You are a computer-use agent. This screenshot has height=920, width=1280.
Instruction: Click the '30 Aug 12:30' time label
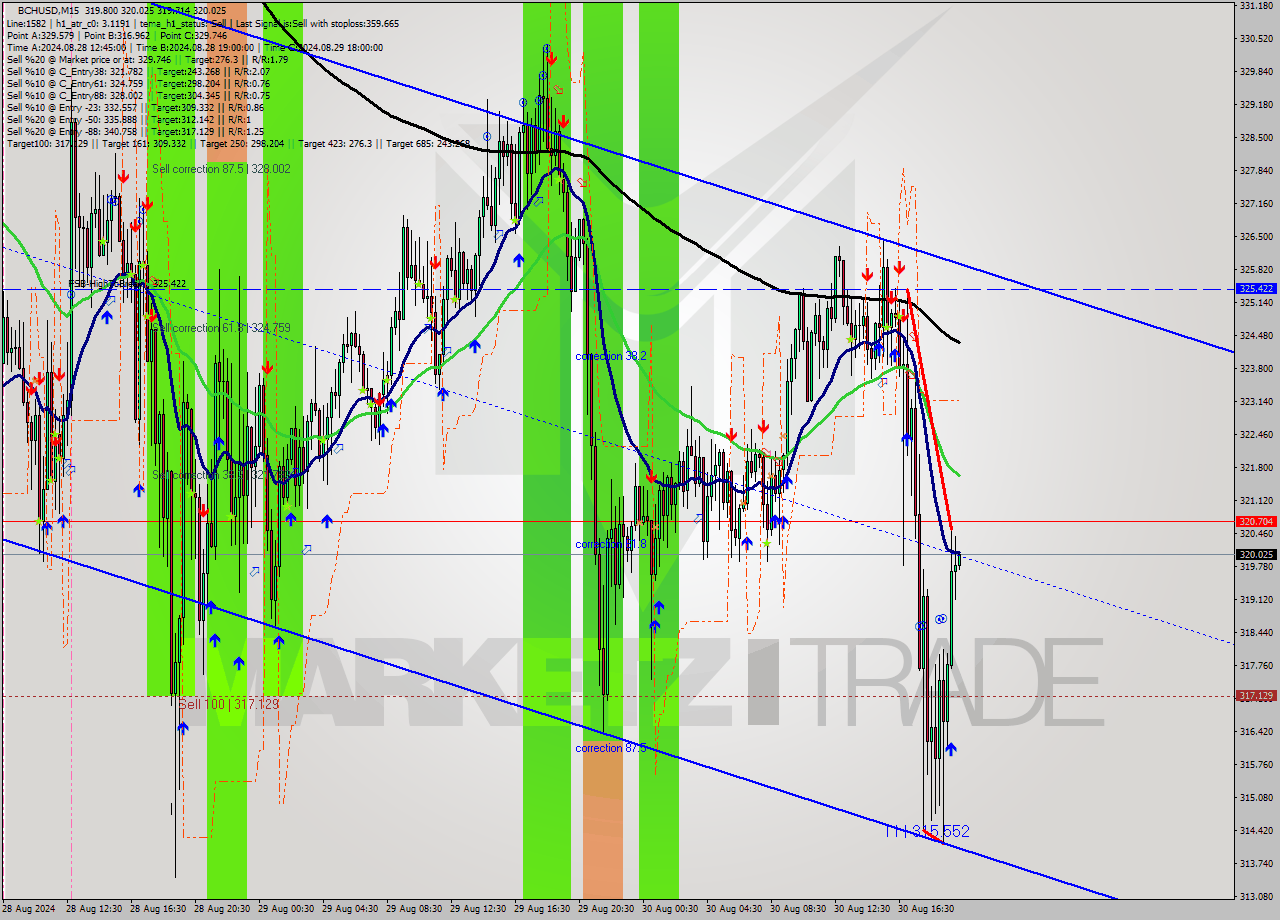(x=861, y=909)
